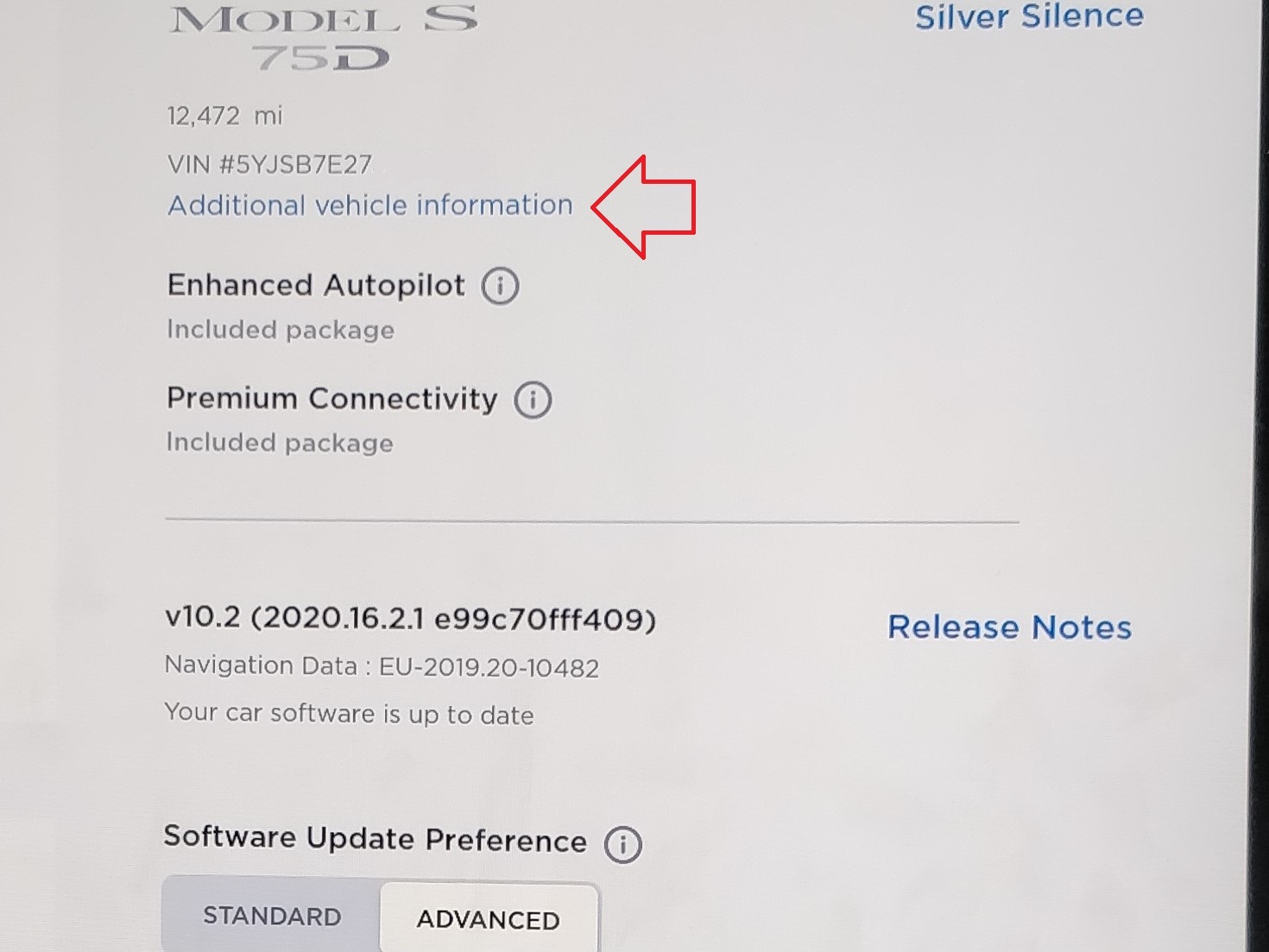The height and width of the screenshot is (952, 1269).
Task: Open the Release Notes
Action: coord(1009,627)
